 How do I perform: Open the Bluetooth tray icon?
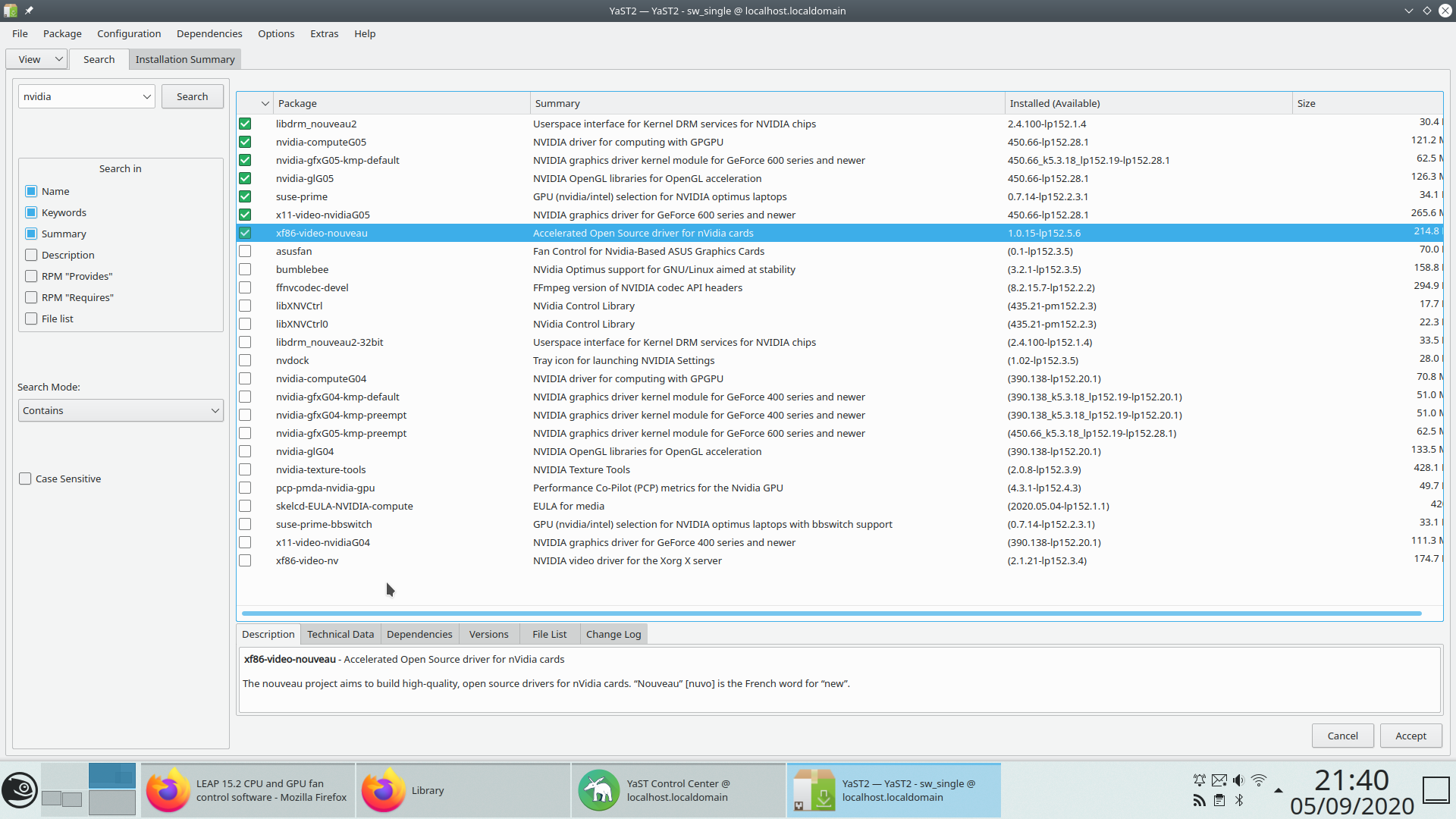[x=1238, y=800]
